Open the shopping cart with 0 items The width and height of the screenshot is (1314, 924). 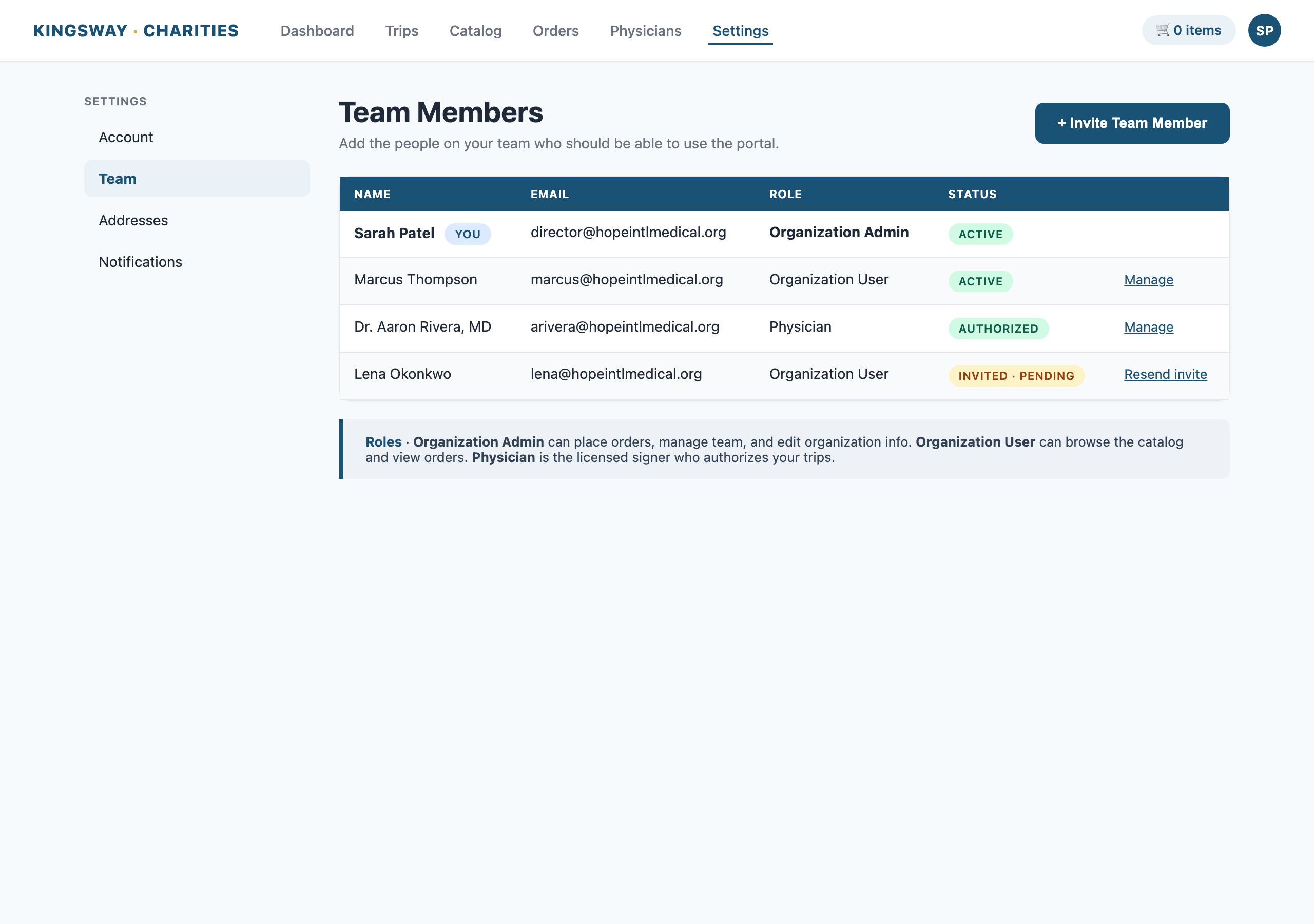click(x=1188, y=30)
